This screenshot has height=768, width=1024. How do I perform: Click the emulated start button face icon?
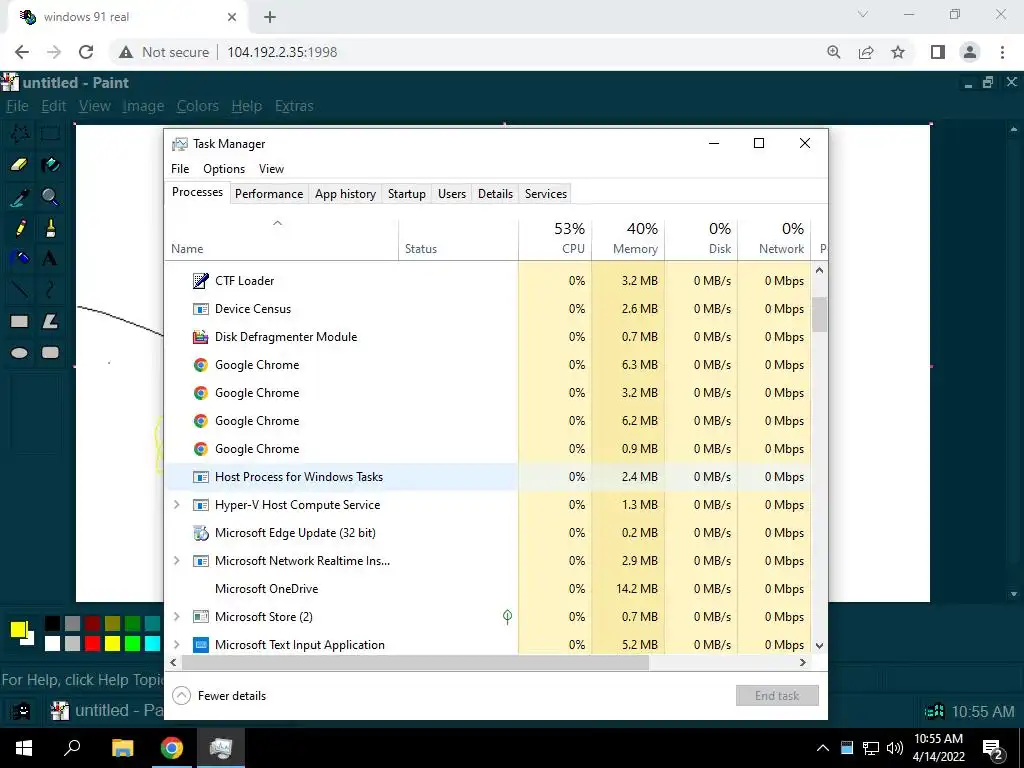(22, 710)
